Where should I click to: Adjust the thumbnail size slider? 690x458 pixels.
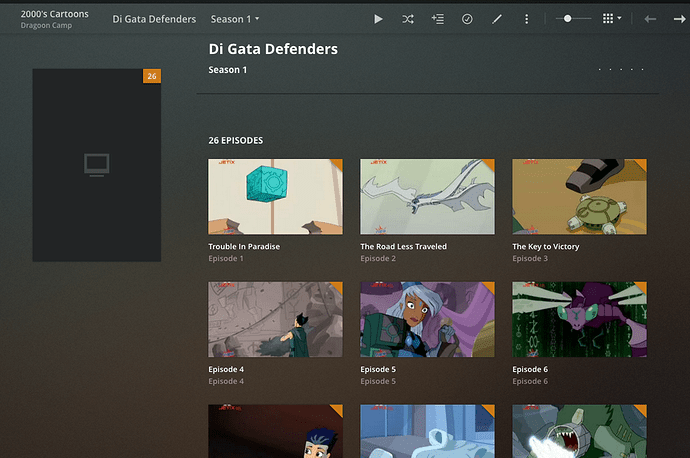[573, 18]
